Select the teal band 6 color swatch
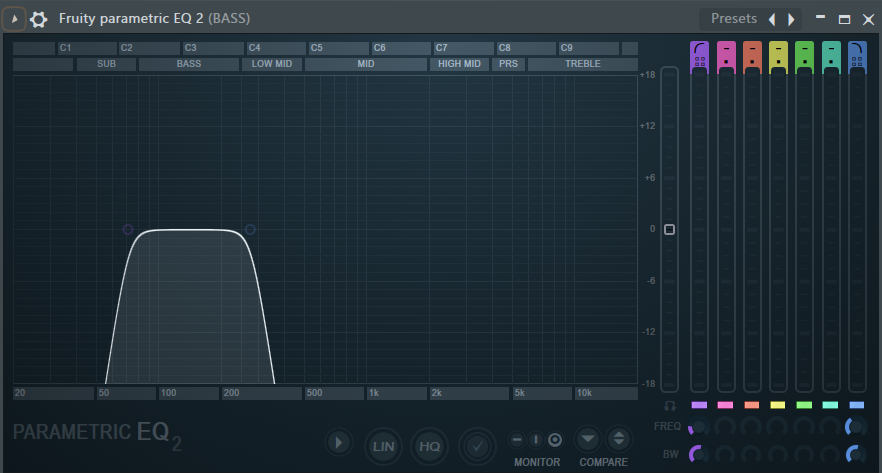 830,405
